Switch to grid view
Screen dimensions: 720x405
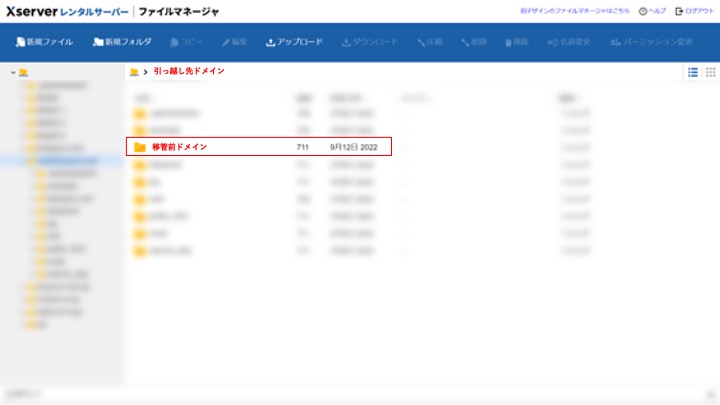pos(710,72)
